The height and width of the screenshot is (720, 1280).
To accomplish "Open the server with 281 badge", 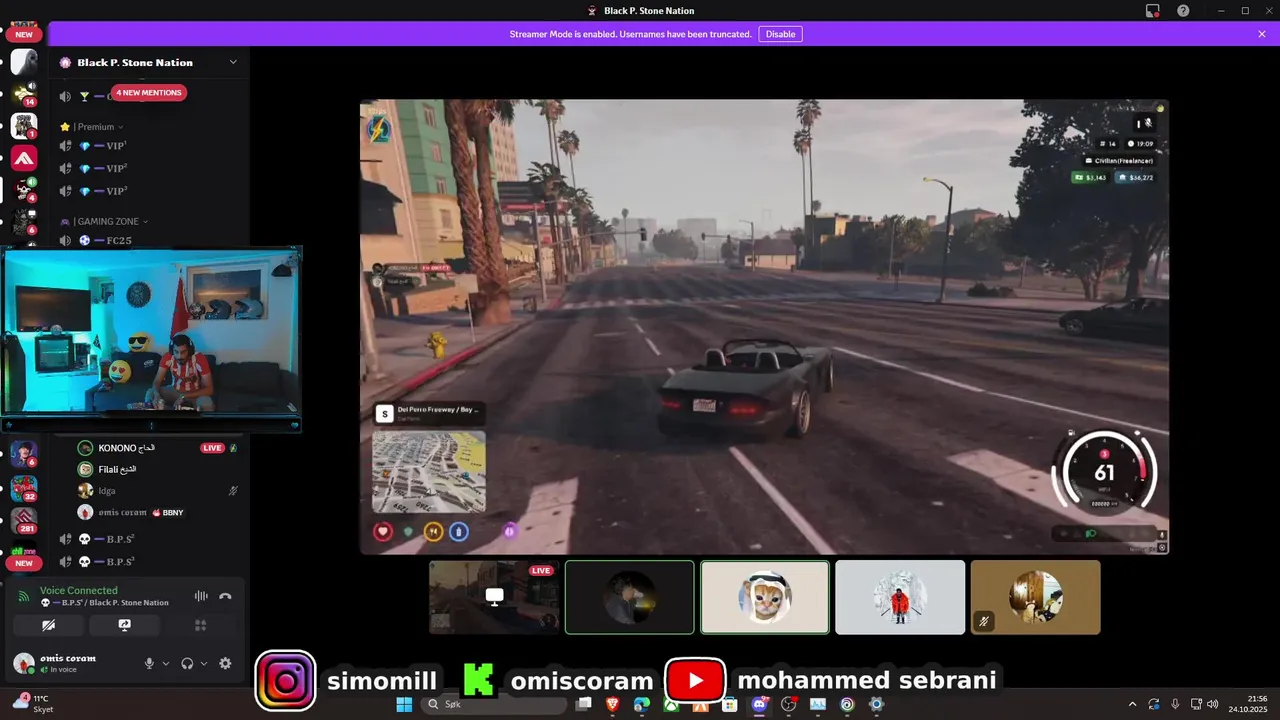I will coord(23,520).
